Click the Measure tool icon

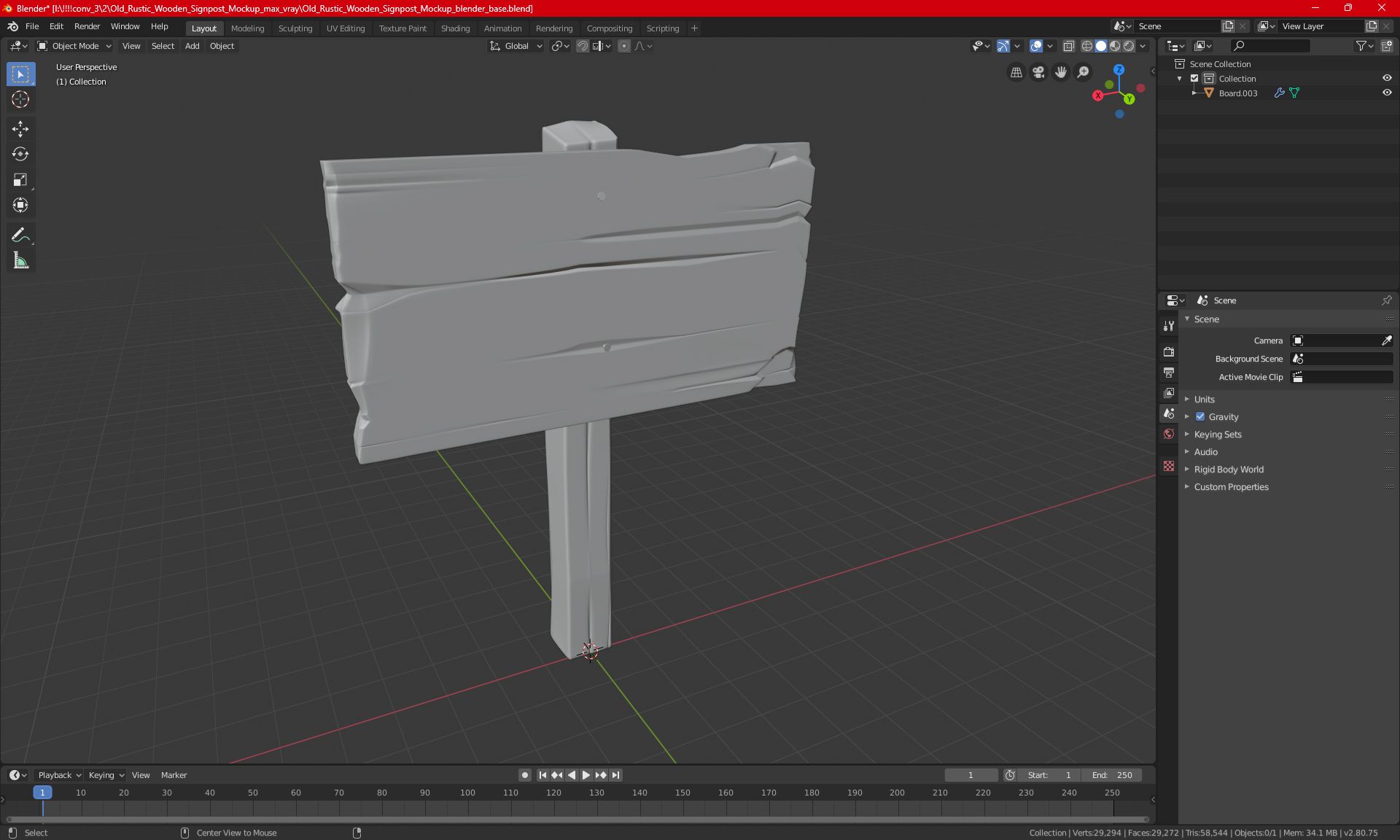(20, 261)
